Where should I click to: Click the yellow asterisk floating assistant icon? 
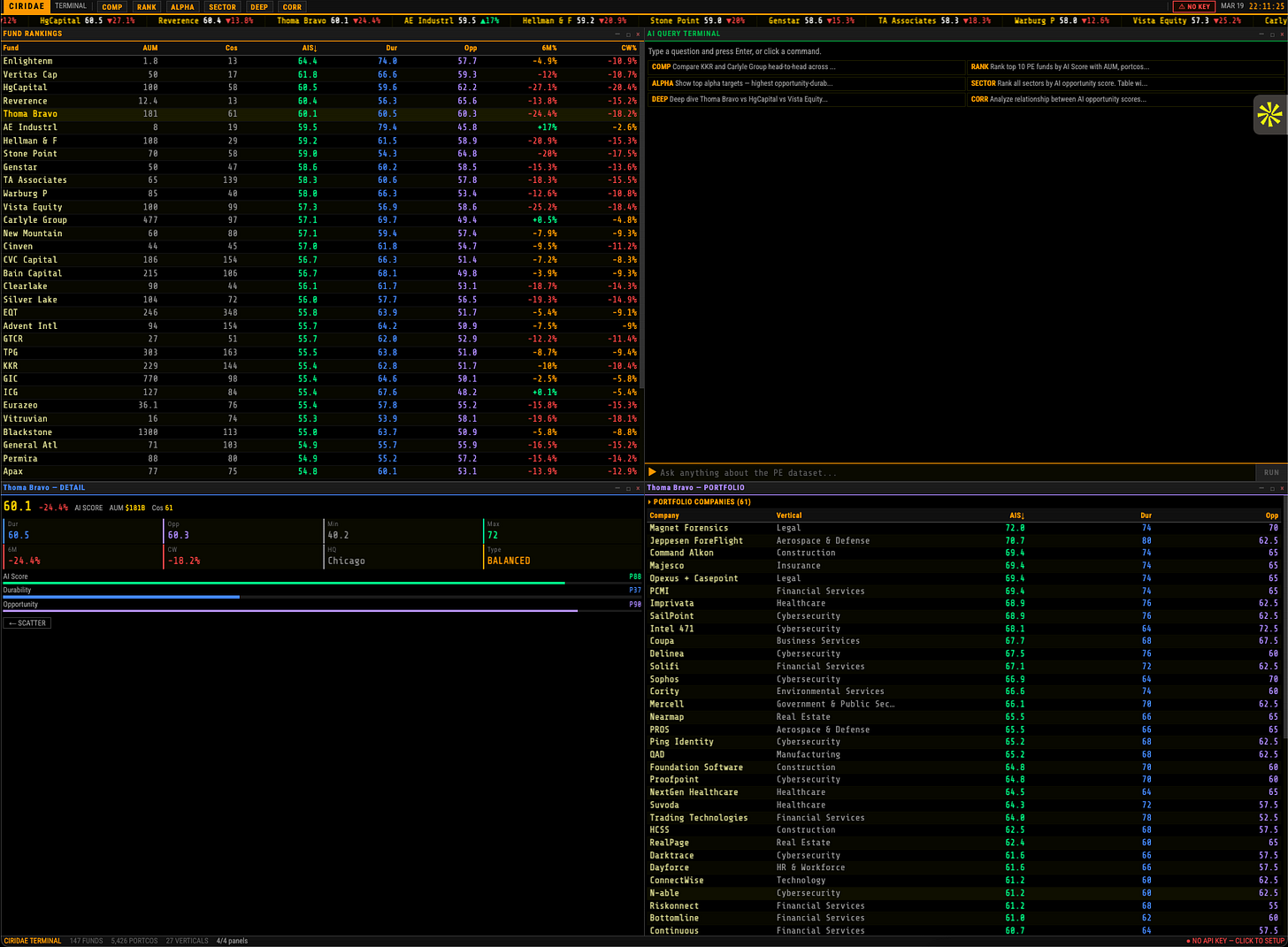[x=1269, y=115]
